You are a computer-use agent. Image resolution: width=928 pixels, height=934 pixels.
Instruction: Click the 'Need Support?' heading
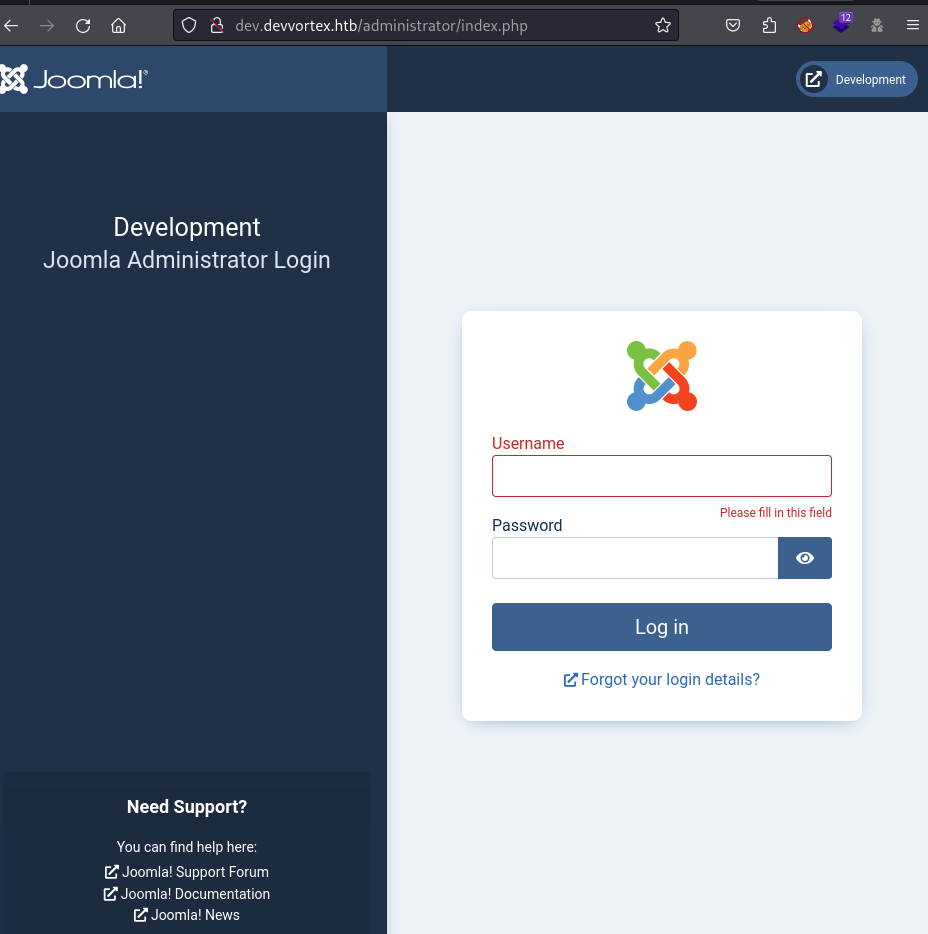point(187,807)
